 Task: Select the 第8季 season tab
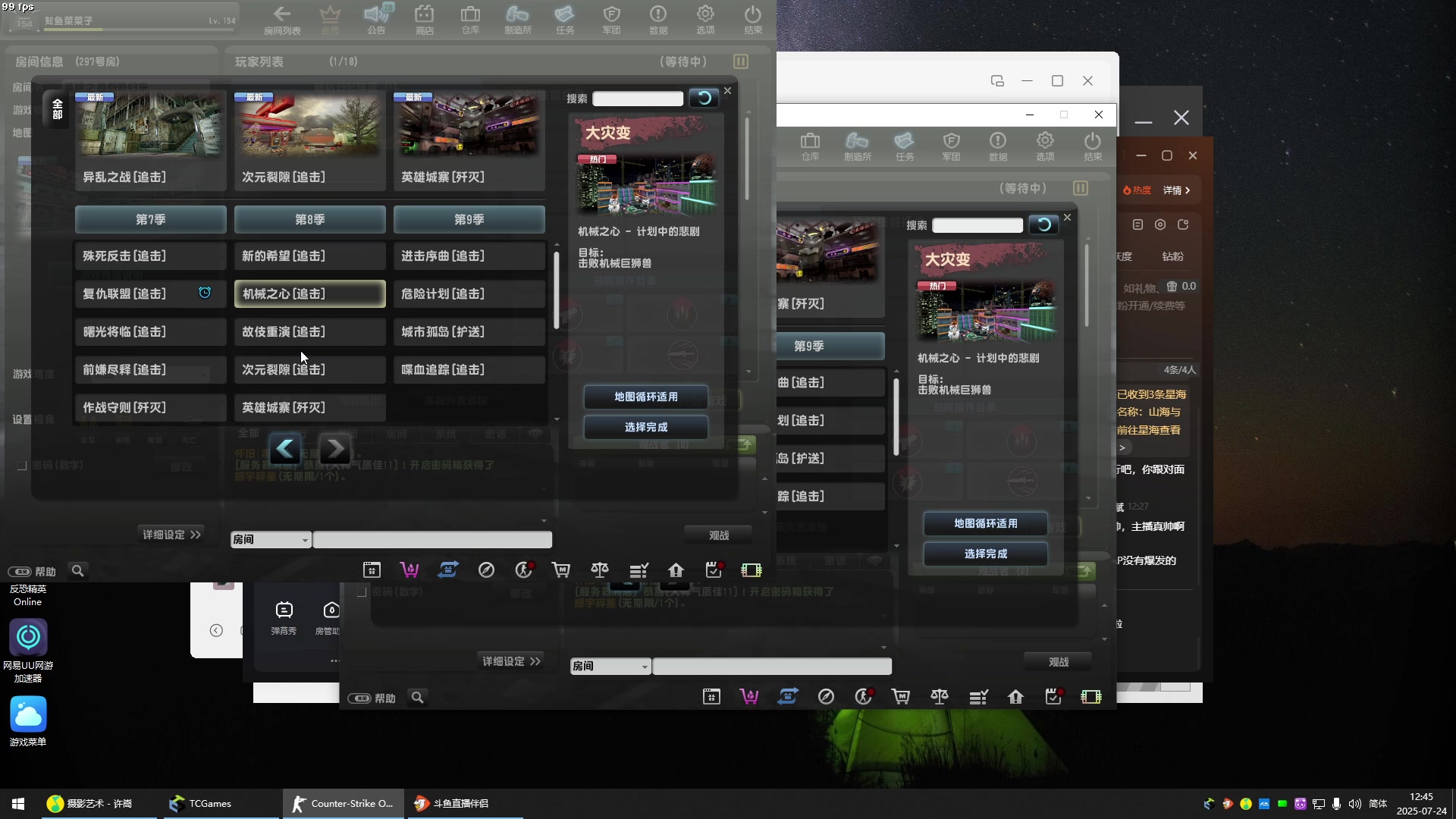click(x=309, y=219)
